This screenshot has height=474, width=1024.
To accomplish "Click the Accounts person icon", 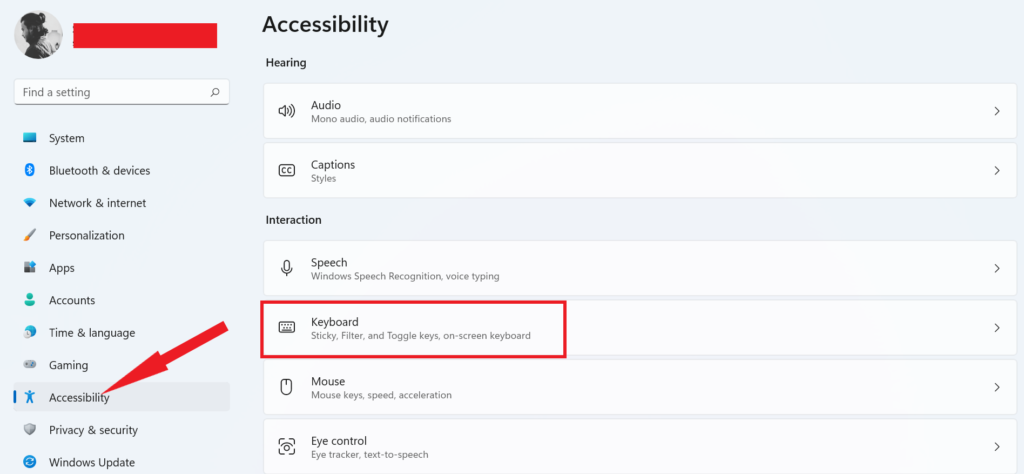I will 30,300.
